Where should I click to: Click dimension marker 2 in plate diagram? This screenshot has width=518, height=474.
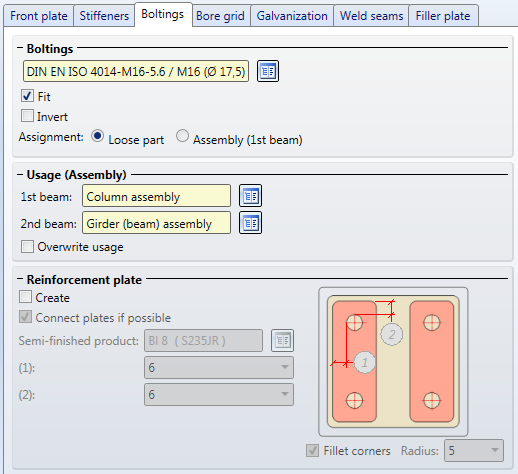coord(392,334)
